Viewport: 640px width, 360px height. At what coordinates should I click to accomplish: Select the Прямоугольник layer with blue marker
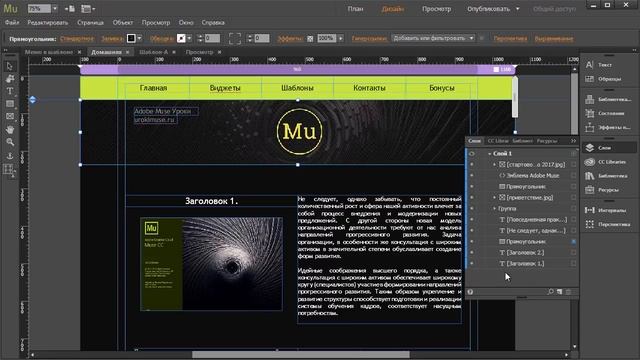[525, 242]
